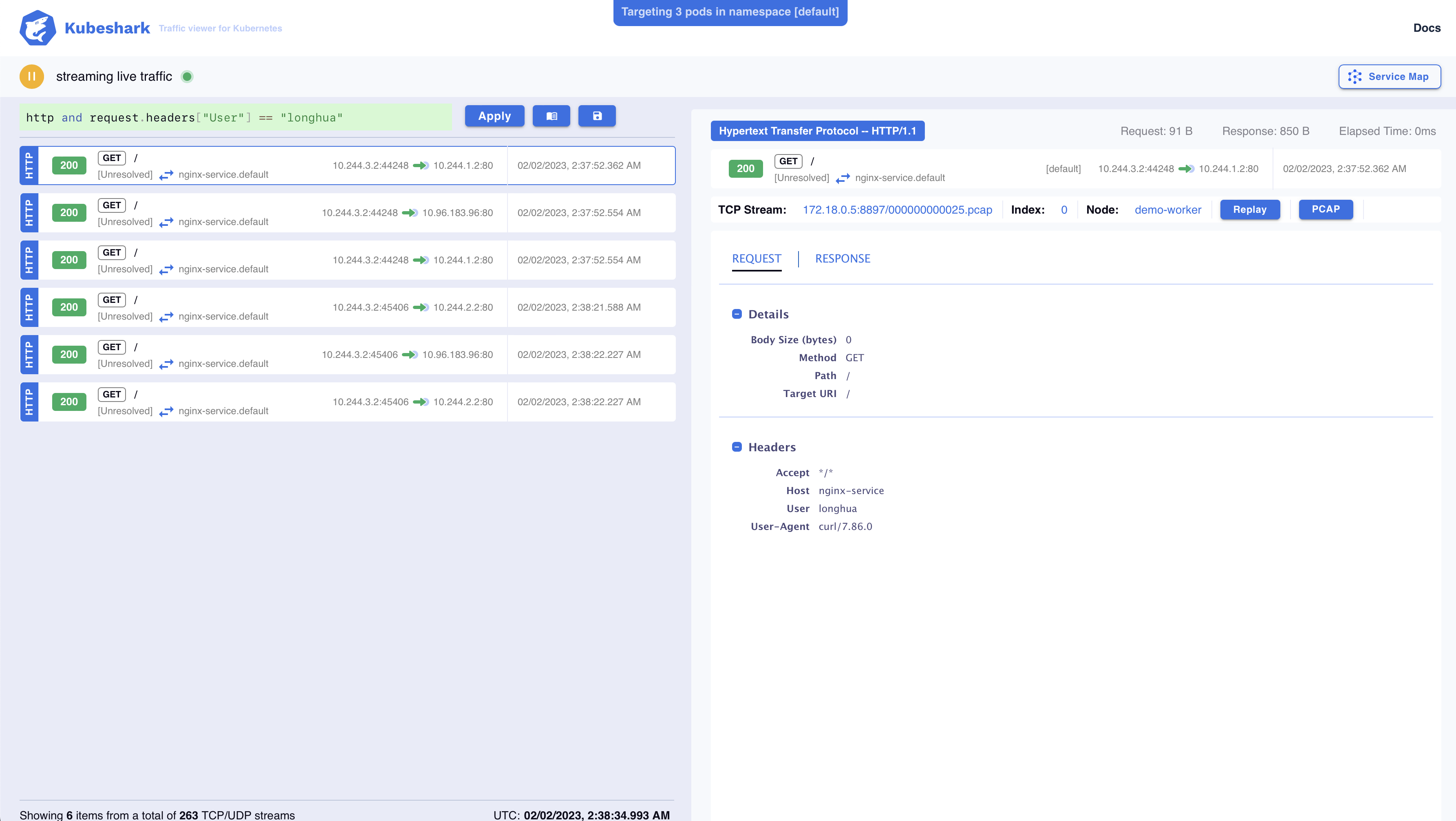Click Request: 91 B size text

coord(1156,131)
